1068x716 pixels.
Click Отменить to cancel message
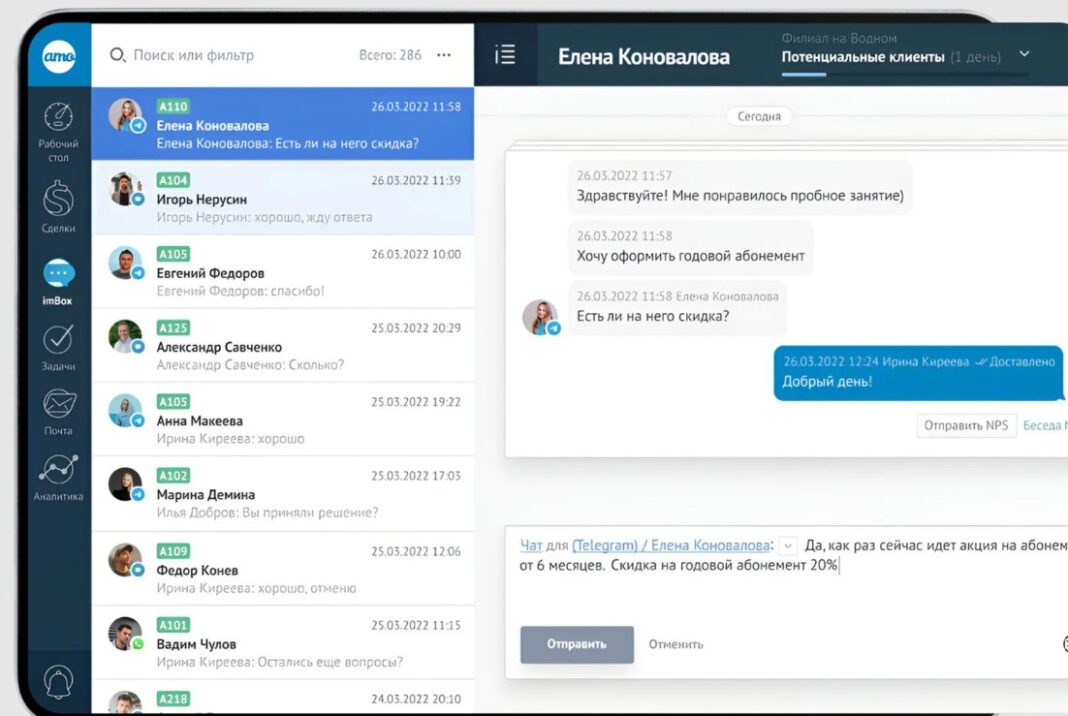click(676, 644)
